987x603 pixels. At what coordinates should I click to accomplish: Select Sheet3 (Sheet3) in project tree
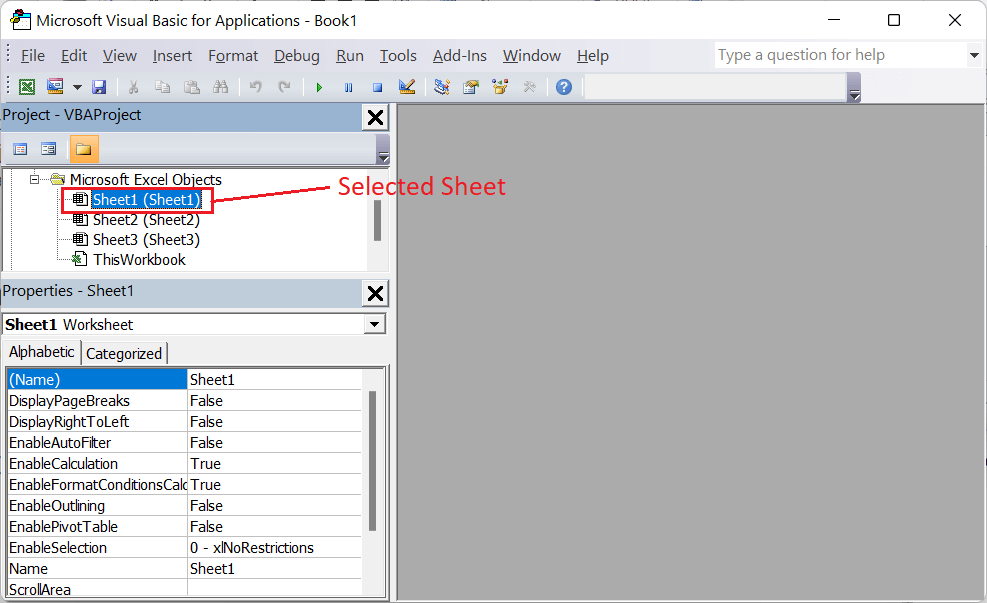click(146, 240)
